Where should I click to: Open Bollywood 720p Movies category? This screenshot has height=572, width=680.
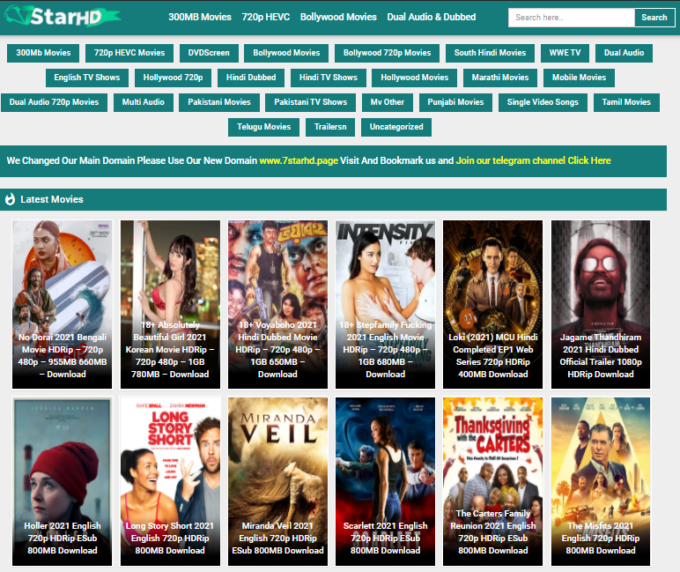pyautogui.click(x=387, y=53)
